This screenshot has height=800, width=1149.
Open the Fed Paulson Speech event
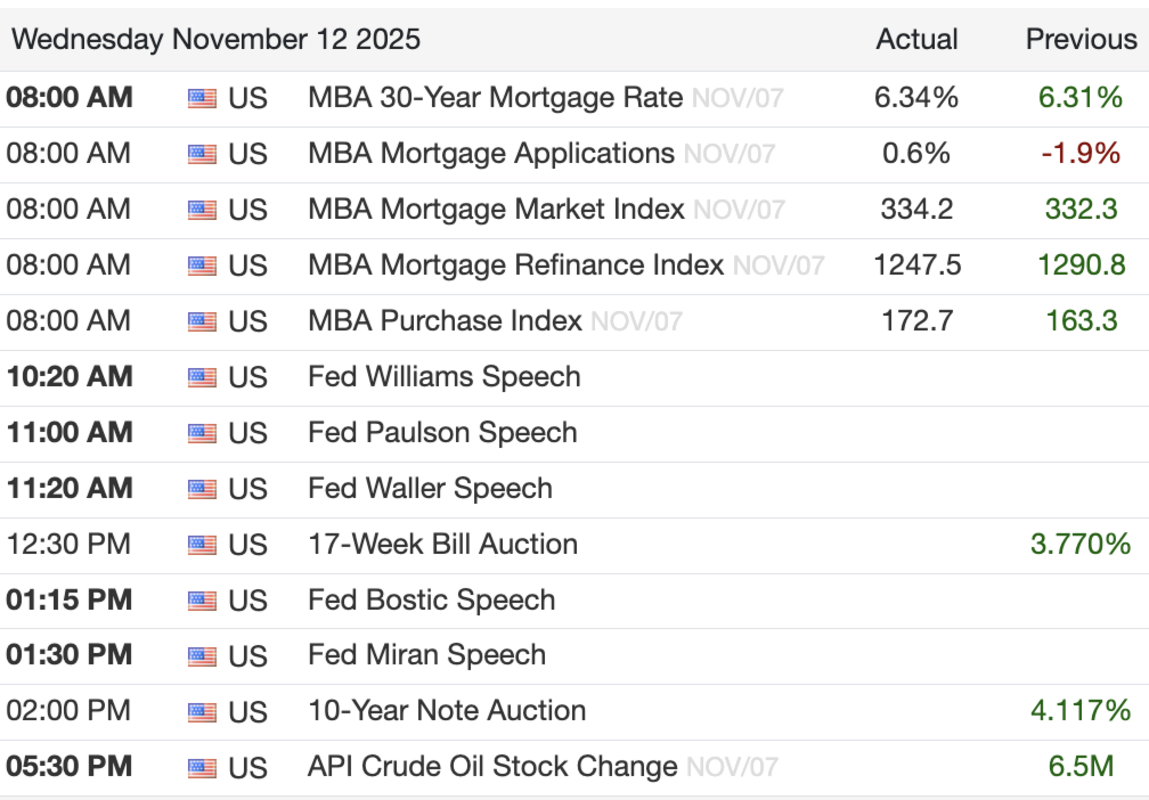[x=442, y=433]
